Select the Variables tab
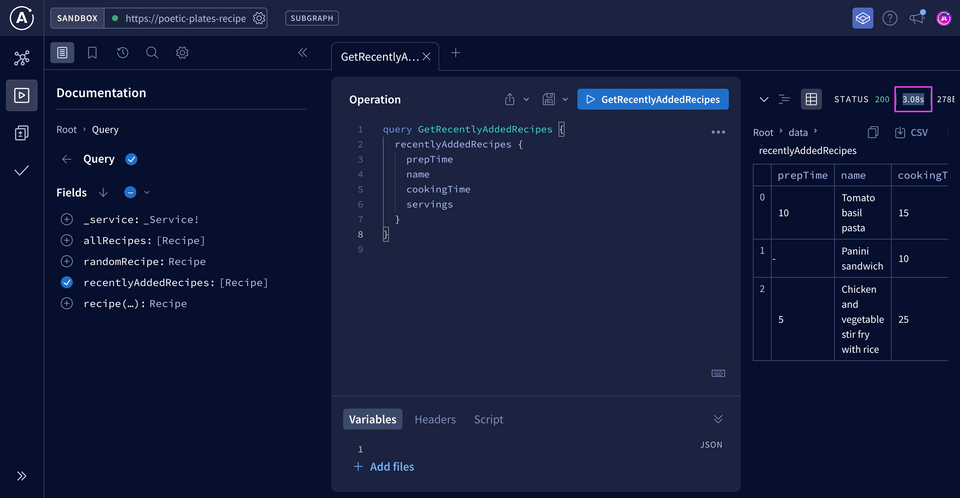Viewport: 960px width, 498px height. [372, 419]
